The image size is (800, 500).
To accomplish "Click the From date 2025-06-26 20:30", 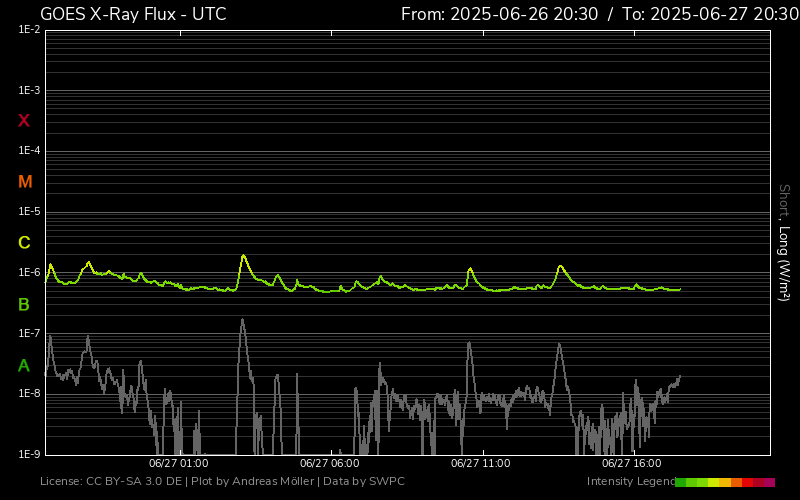I will pos(499,14).
